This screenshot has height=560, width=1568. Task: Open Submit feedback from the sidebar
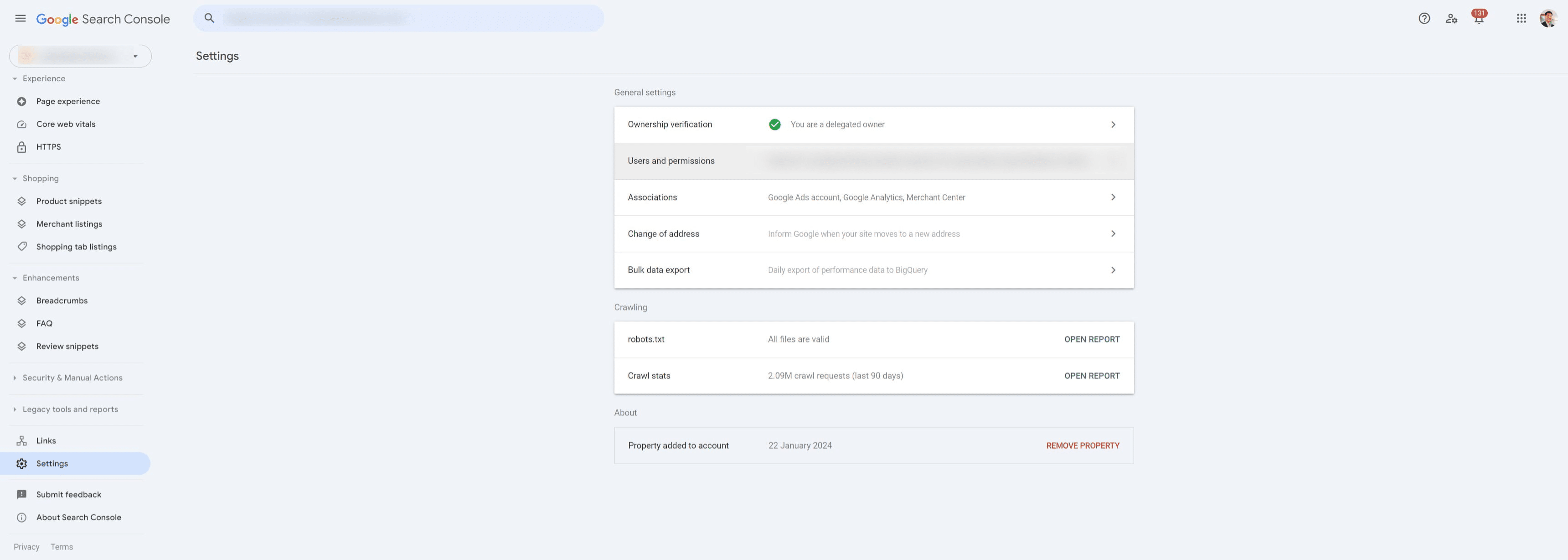tap(68, 494)
